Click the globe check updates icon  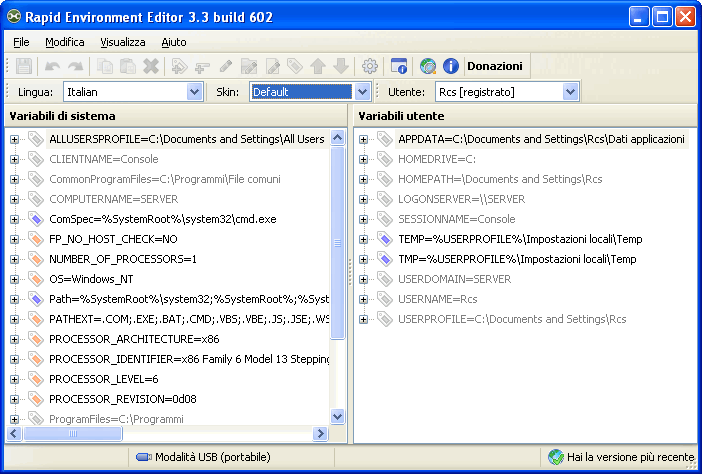click(x=428, y=66)
